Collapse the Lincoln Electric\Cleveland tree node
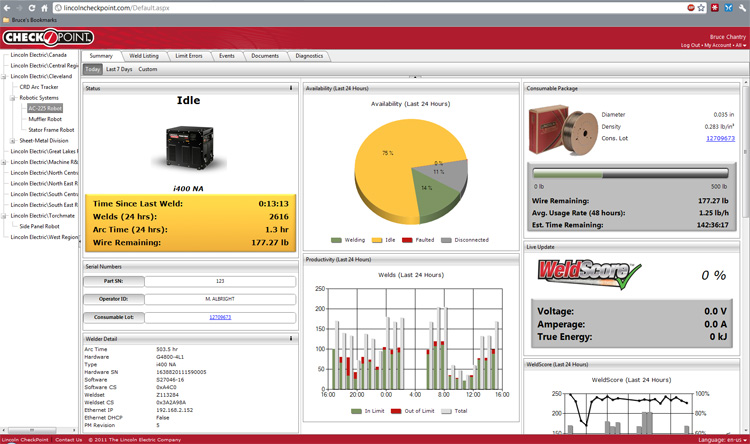 click(4, 76)
